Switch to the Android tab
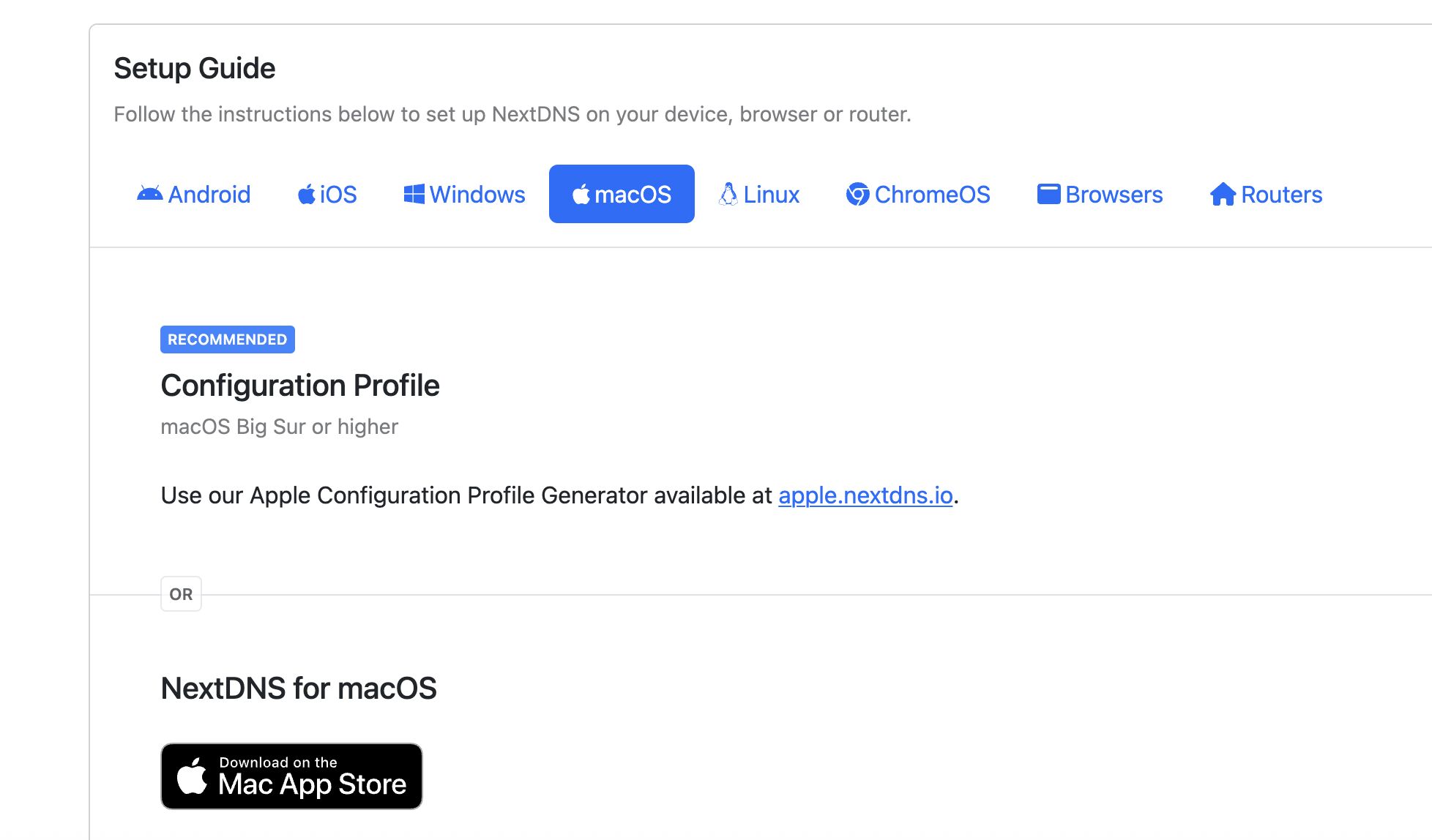The image size is (1432, 840). coord(193,194)
